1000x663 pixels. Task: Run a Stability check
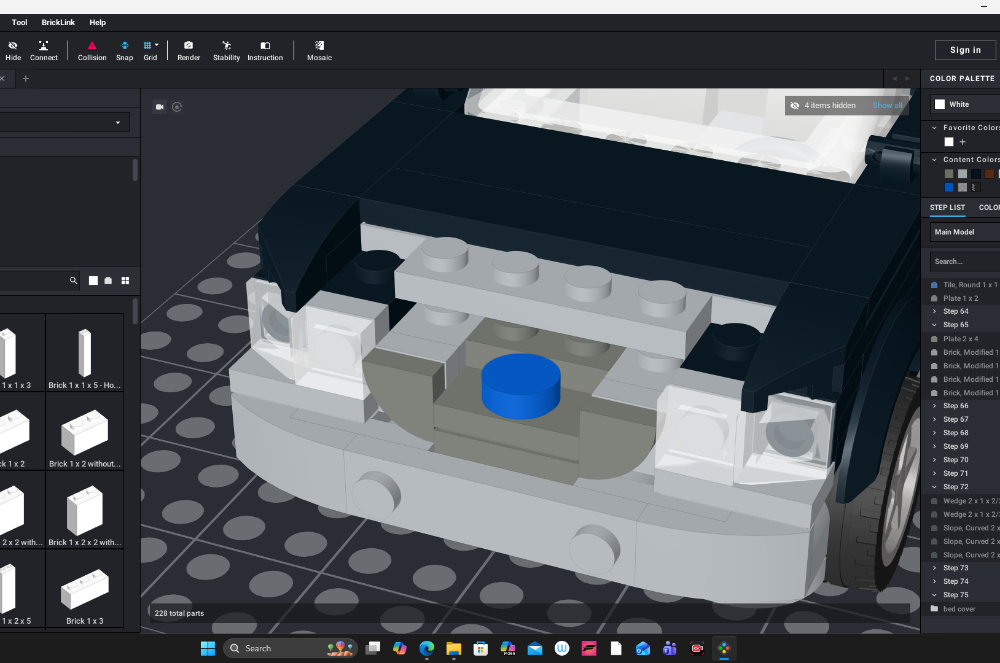pos(226,49)
